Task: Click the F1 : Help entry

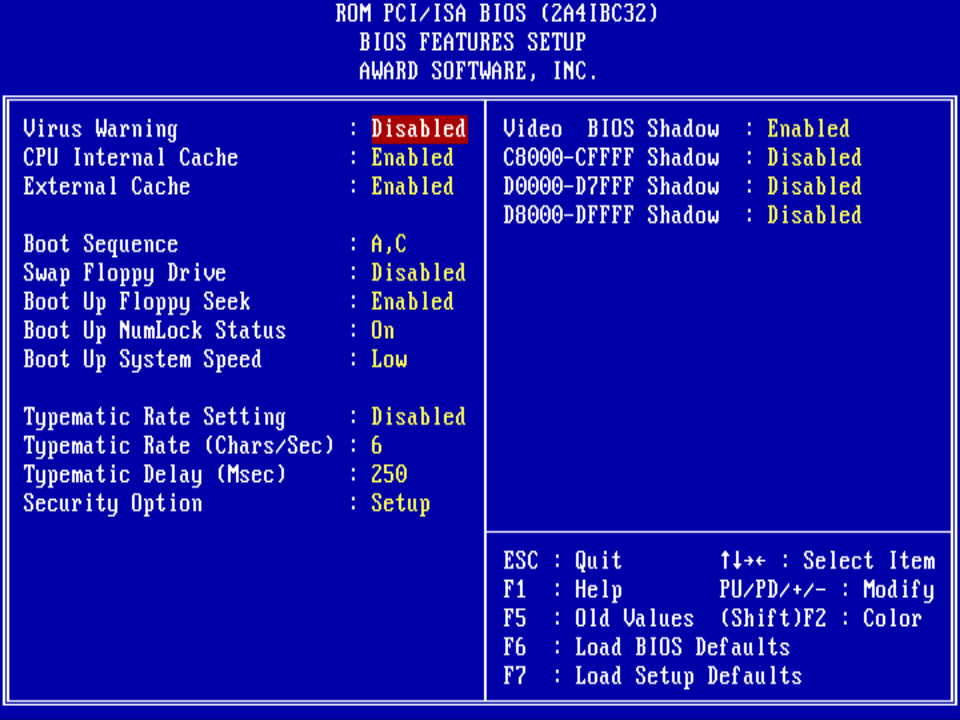Action: 563,590
